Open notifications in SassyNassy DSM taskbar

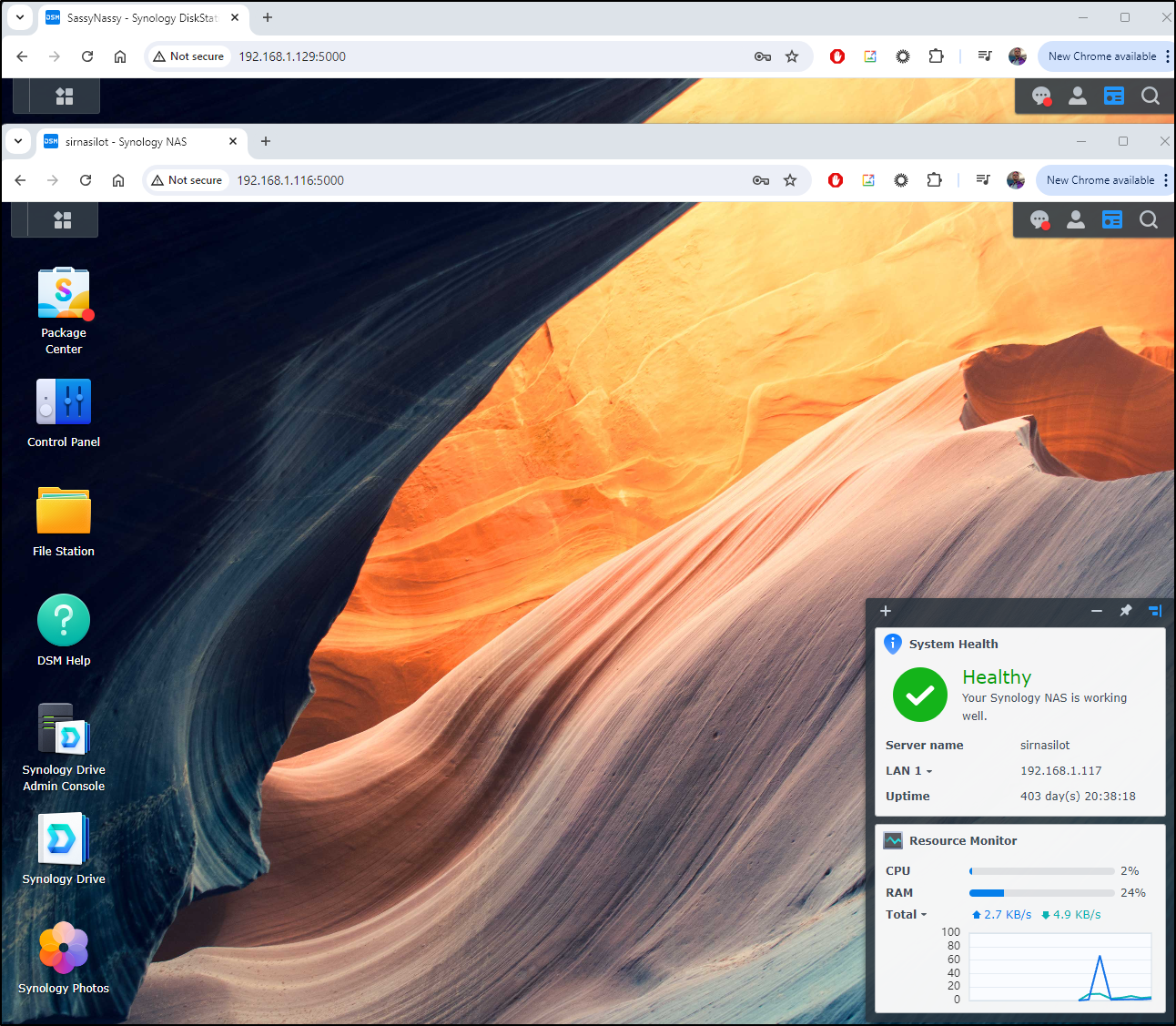1041,96
